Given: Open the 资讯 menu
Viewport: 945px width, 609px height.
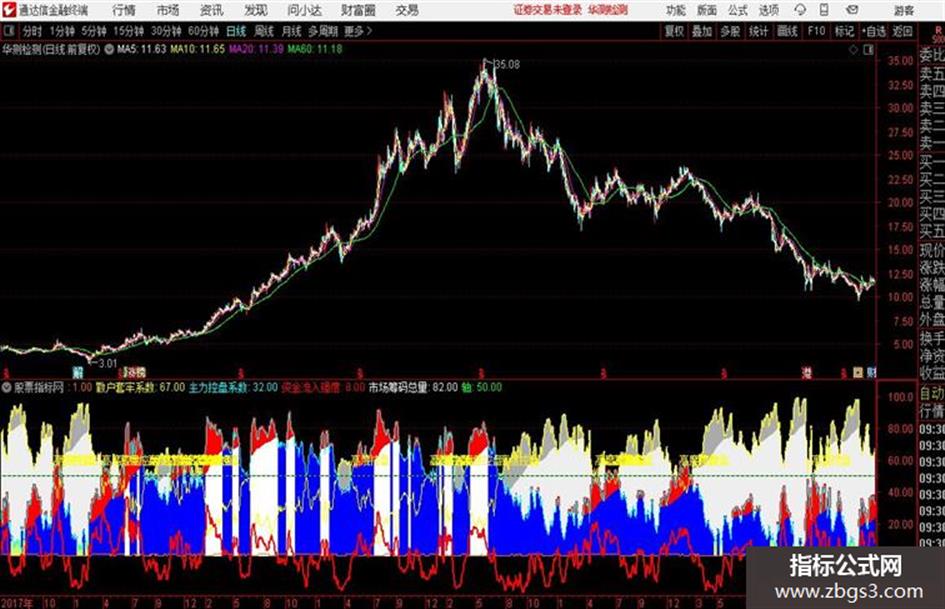Looking at the screenshot, I should point(212,10).
